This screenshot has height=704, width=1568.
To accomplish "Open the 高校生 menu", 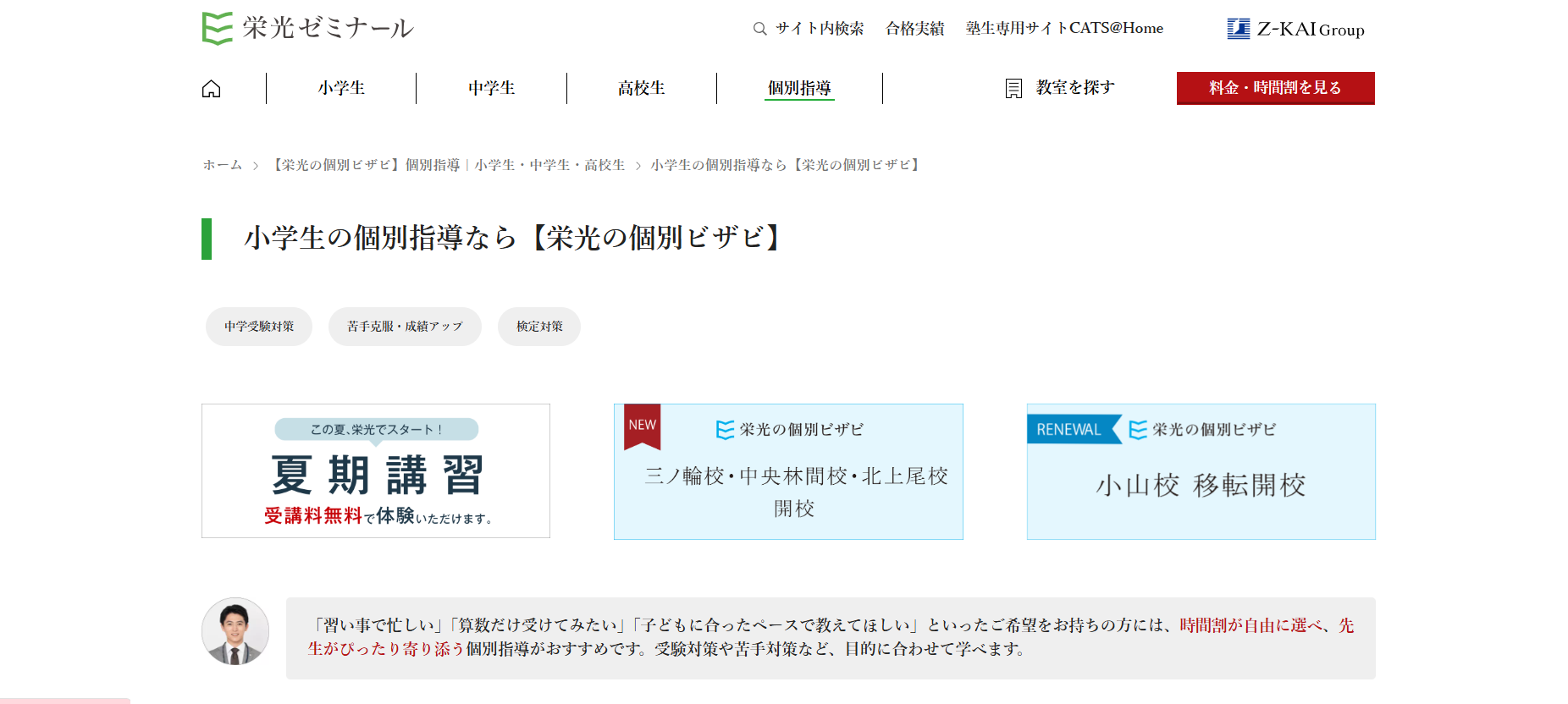I will click(x=642, y=88).
